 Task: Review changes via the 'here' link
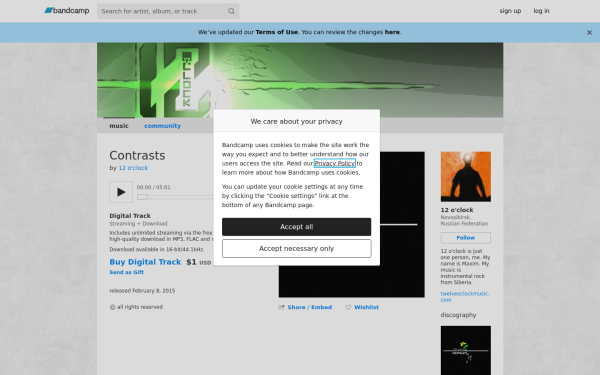pos(392,32)
